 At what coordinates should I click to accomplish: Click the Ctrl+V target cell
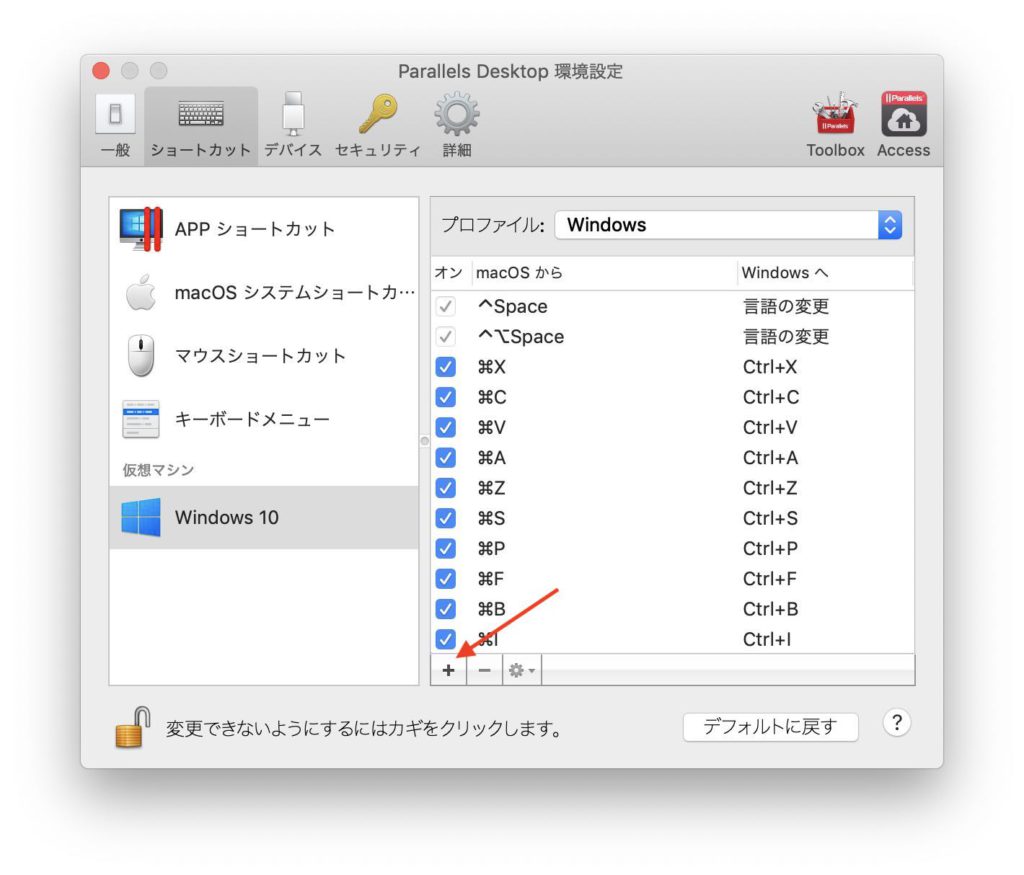(770, 427)
